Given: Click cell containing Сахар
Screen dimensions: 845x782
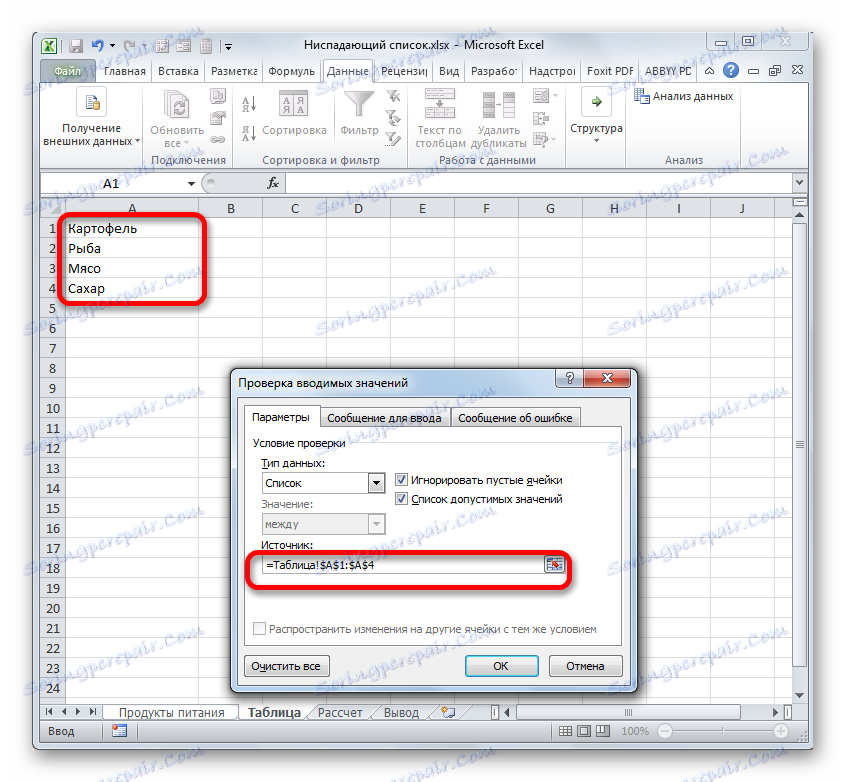Looking at the screenshot, I should (x=132, y=288).
